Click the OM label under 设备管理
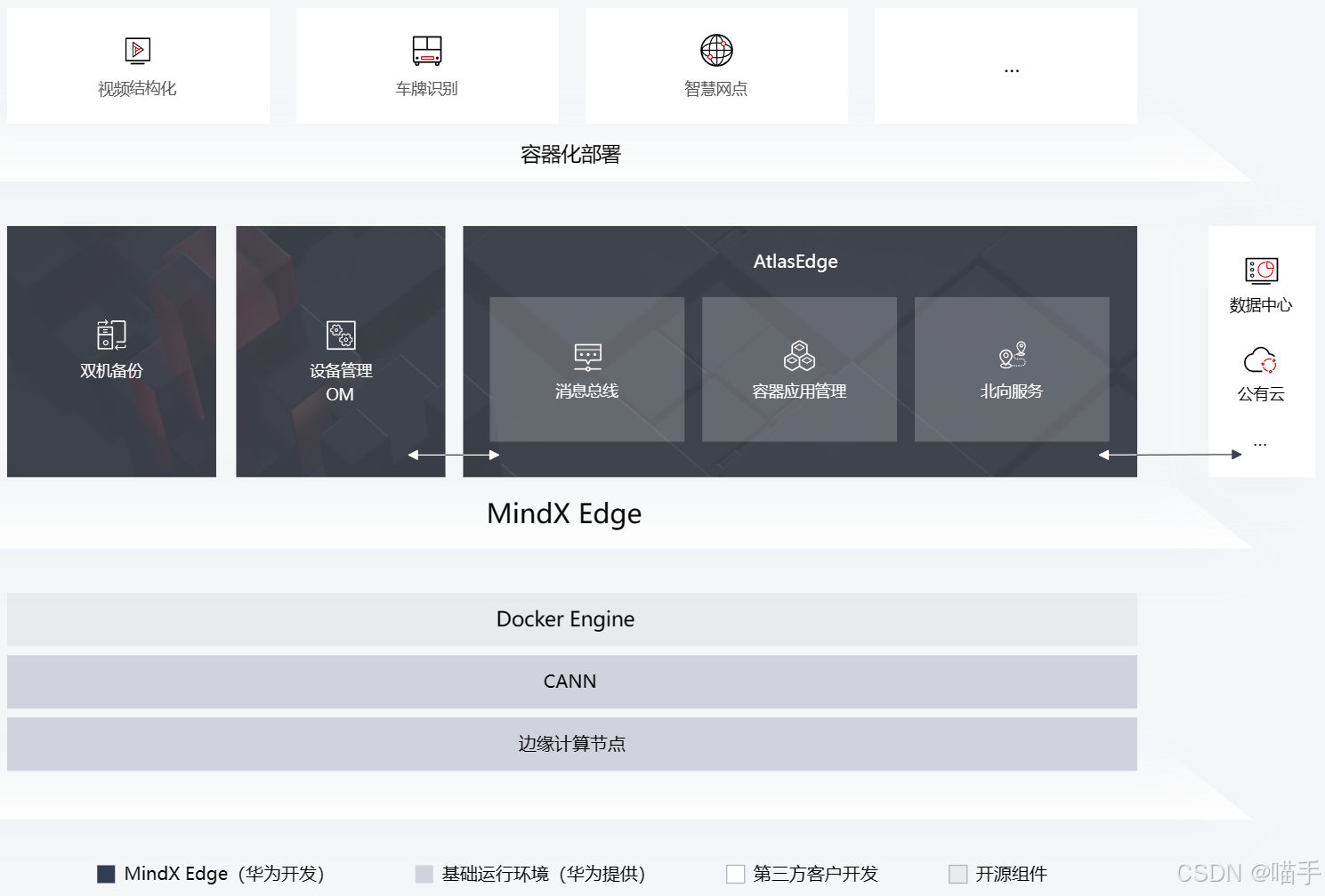 pos(340,394)
